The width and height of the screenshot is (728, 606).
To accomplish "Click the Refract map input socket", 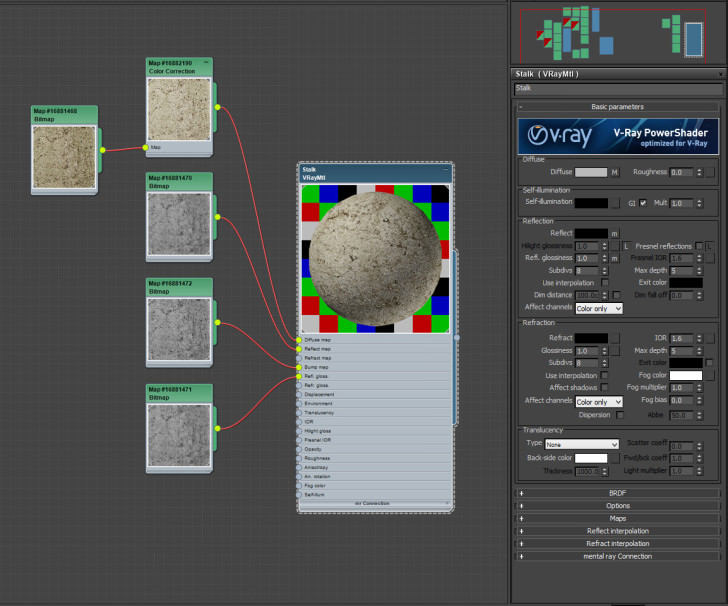I will point(299,358).
